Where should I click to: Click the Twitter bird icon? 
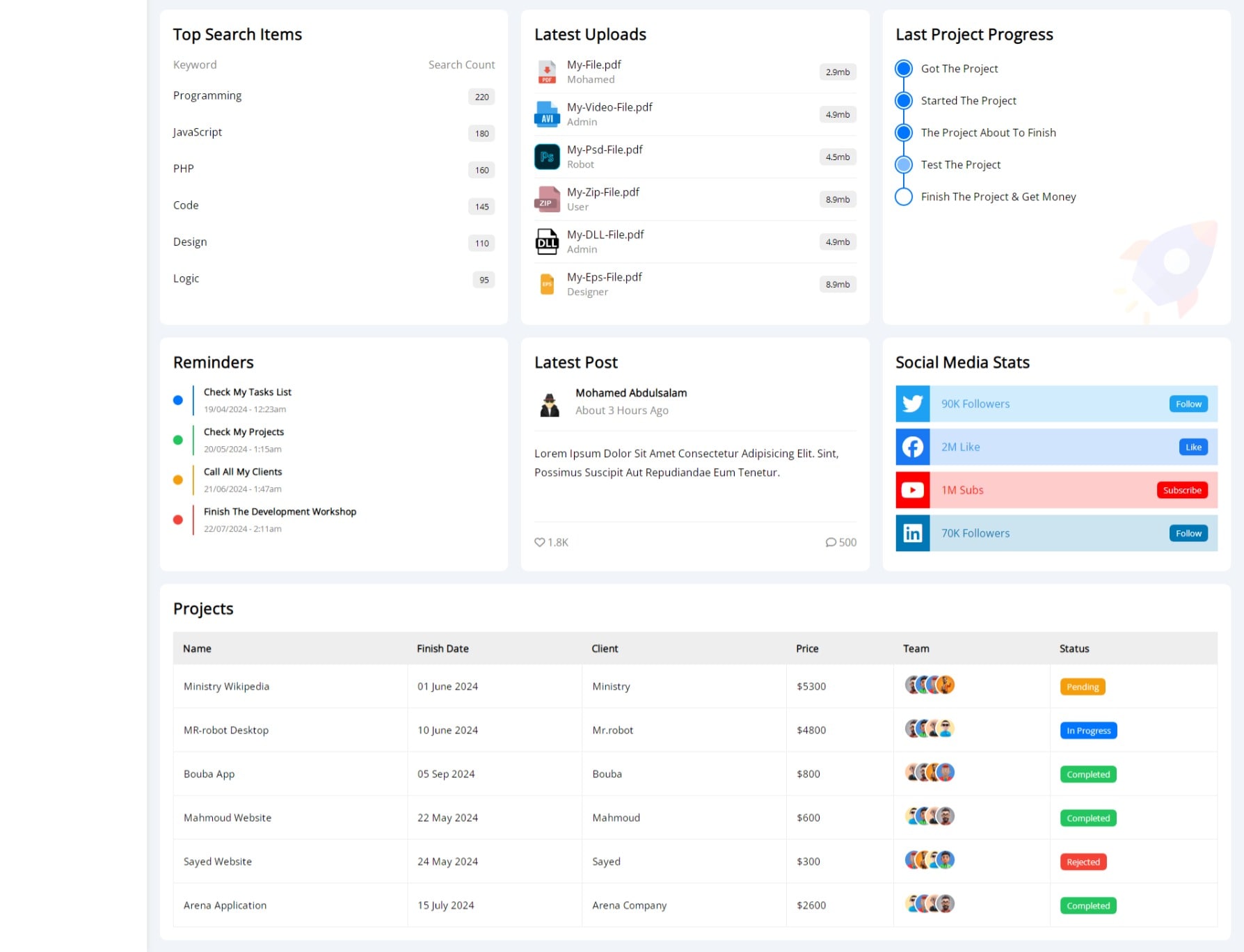tap(912, 404)
